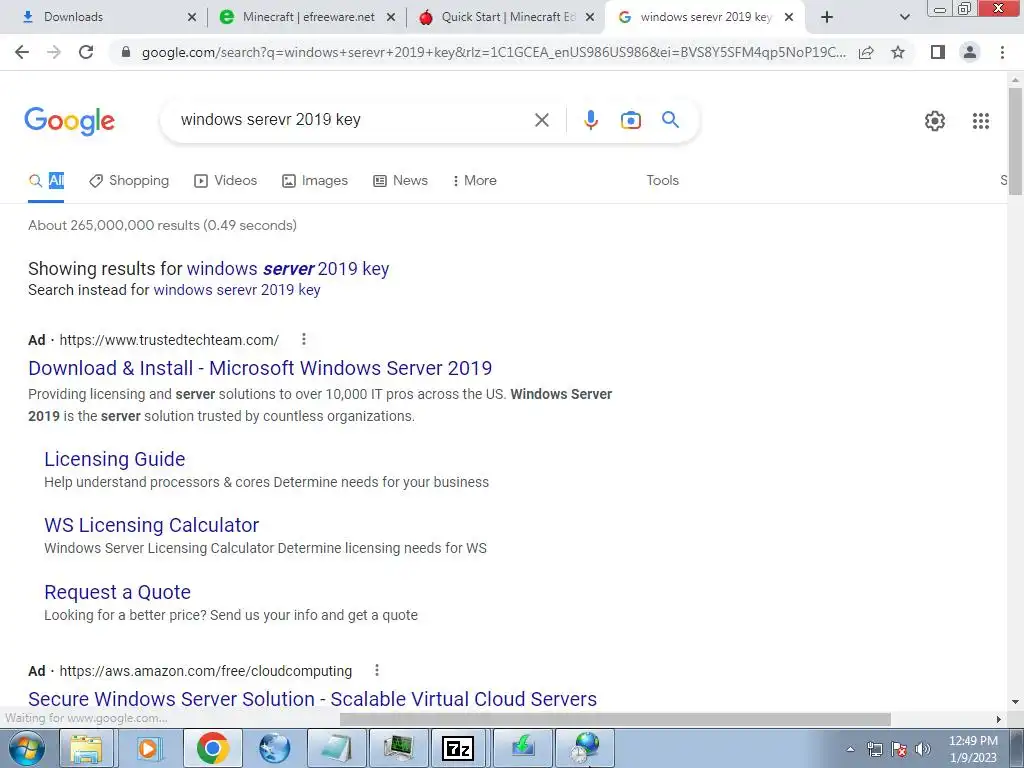Clear the Google search box text
Viewport: 1024px width, 768px height.
click(541, 120)
